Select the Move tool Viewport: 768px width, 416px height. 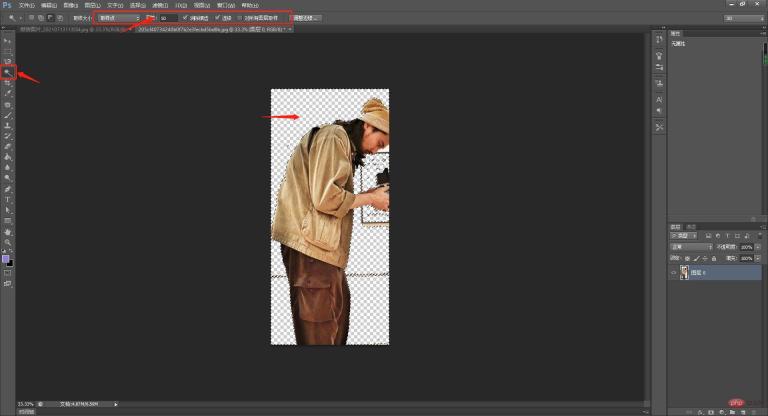(7, 41)
